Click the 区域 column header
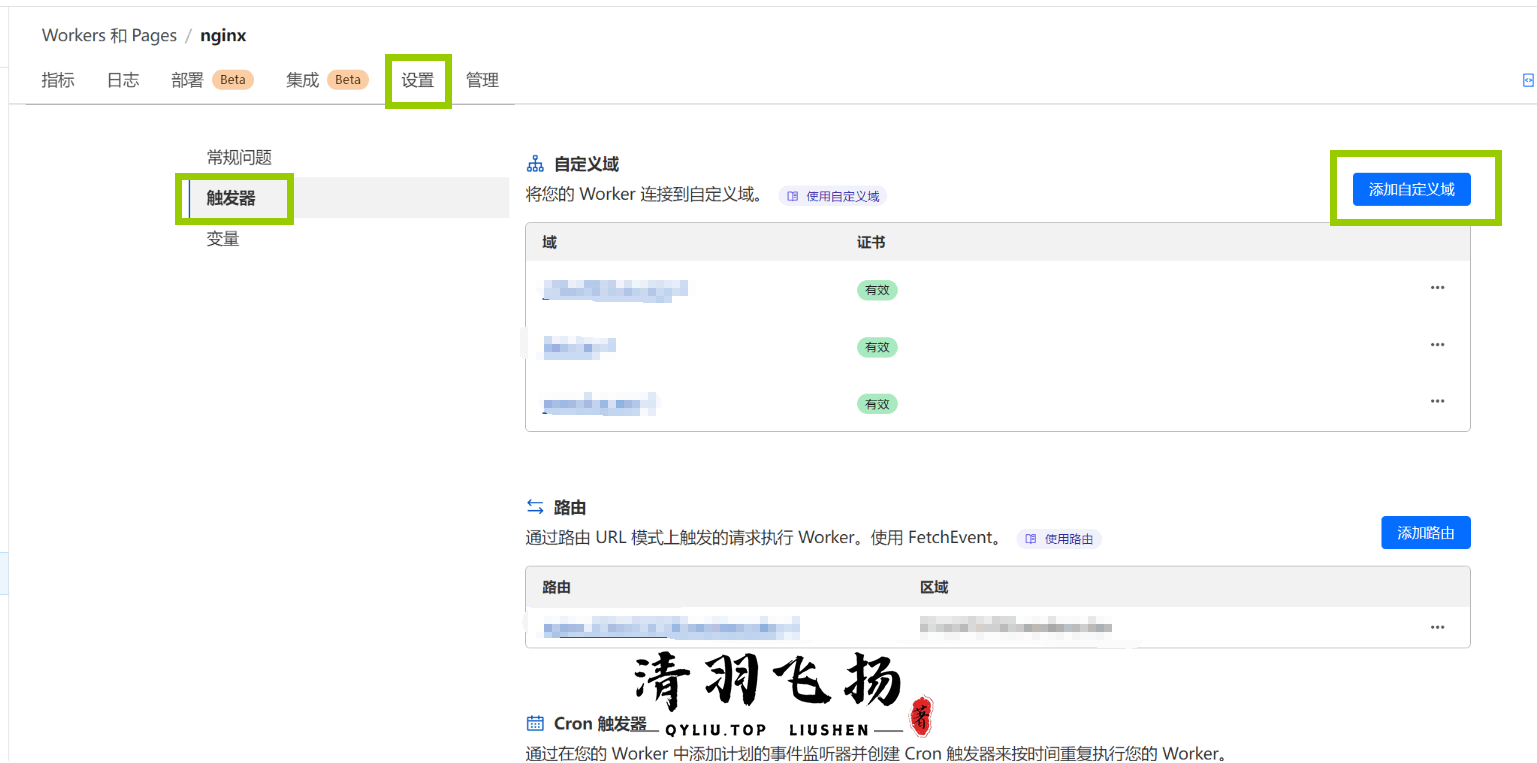 (934, 587)
